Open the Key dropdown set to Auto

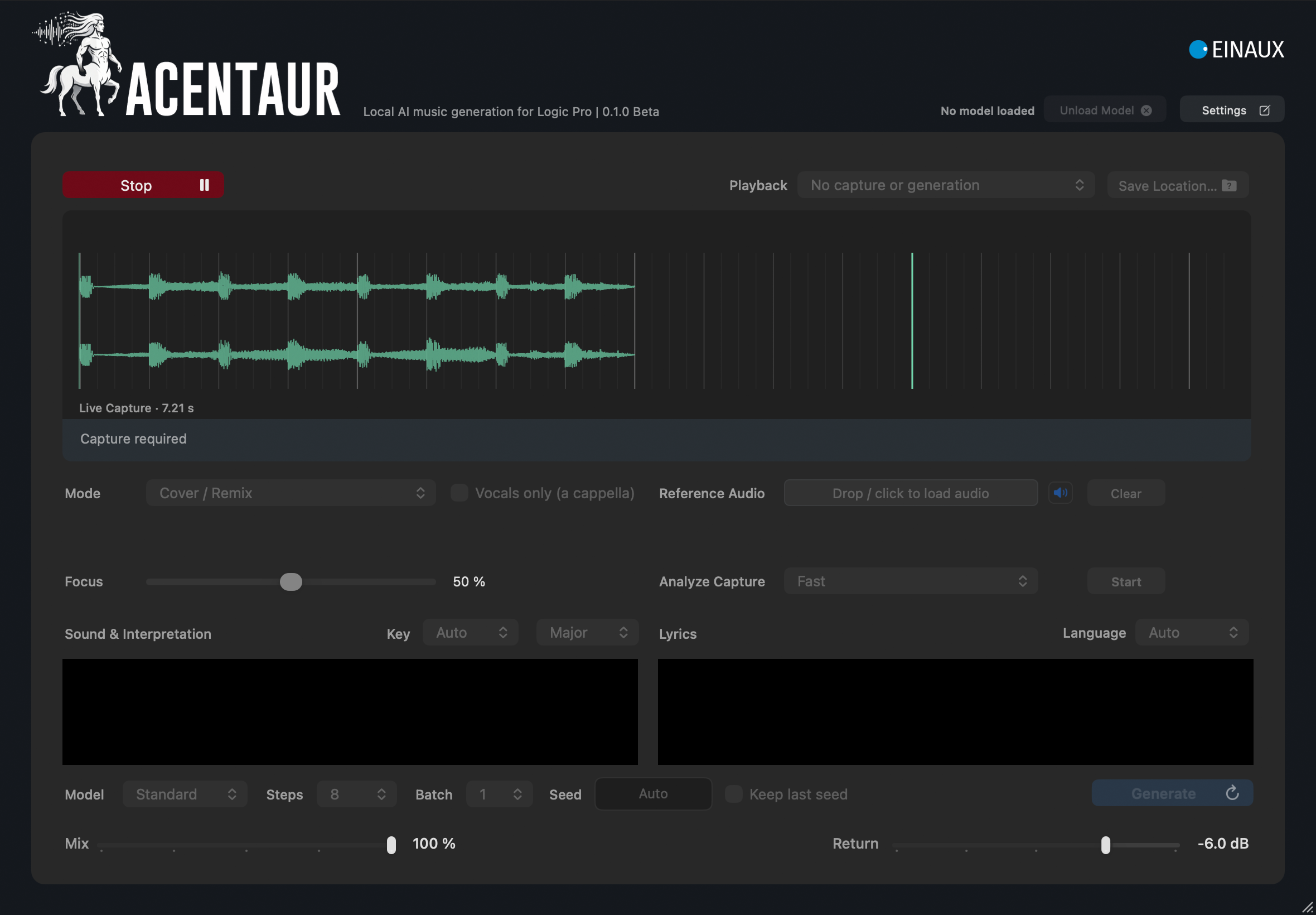coord(471,633)
